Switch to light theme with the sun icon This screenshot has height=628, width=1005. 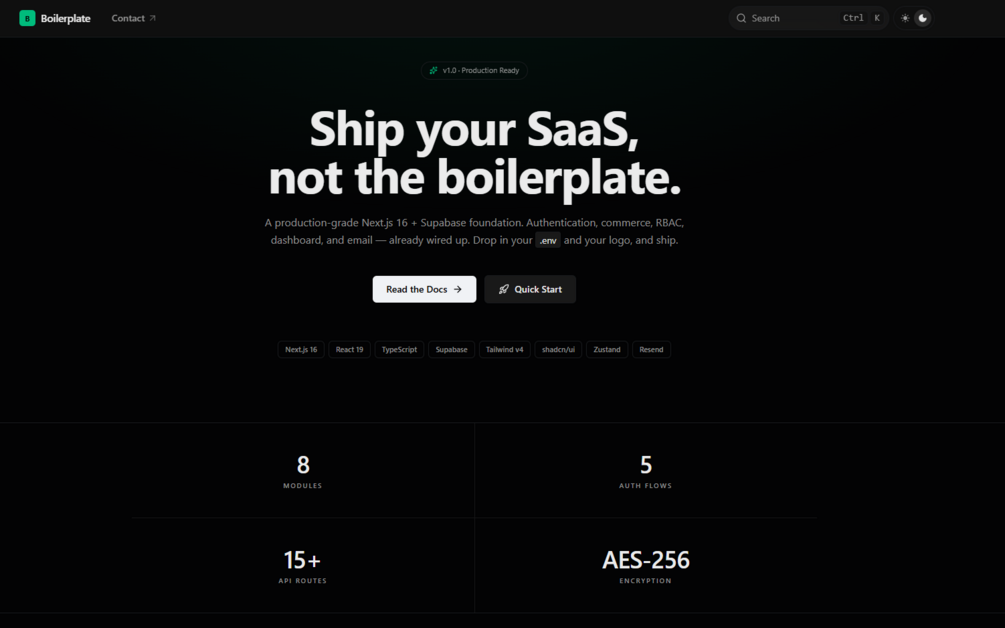[905, 18]
